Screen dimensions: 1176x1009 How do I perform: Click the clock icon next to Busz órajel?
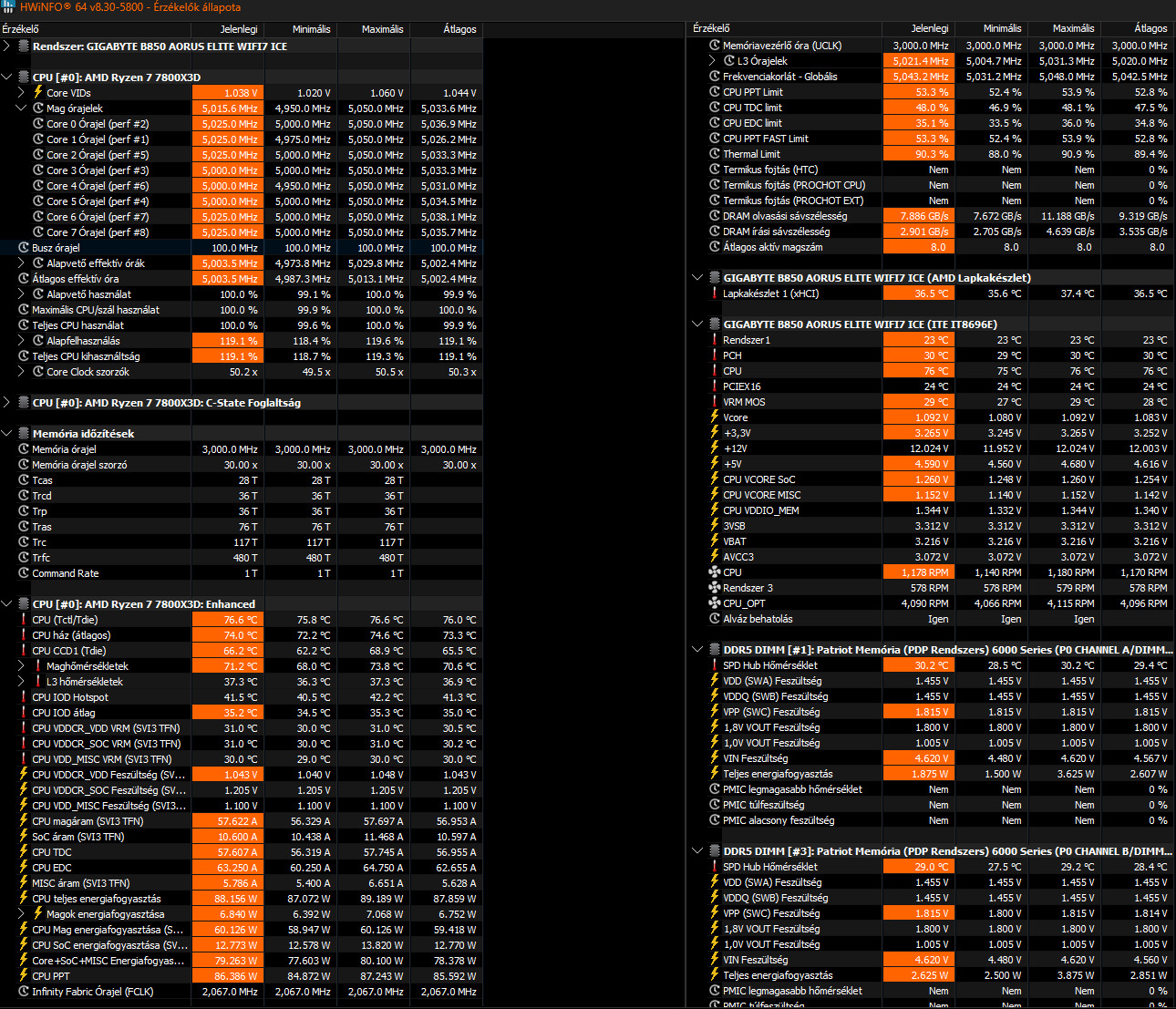(x=24, y=247)
